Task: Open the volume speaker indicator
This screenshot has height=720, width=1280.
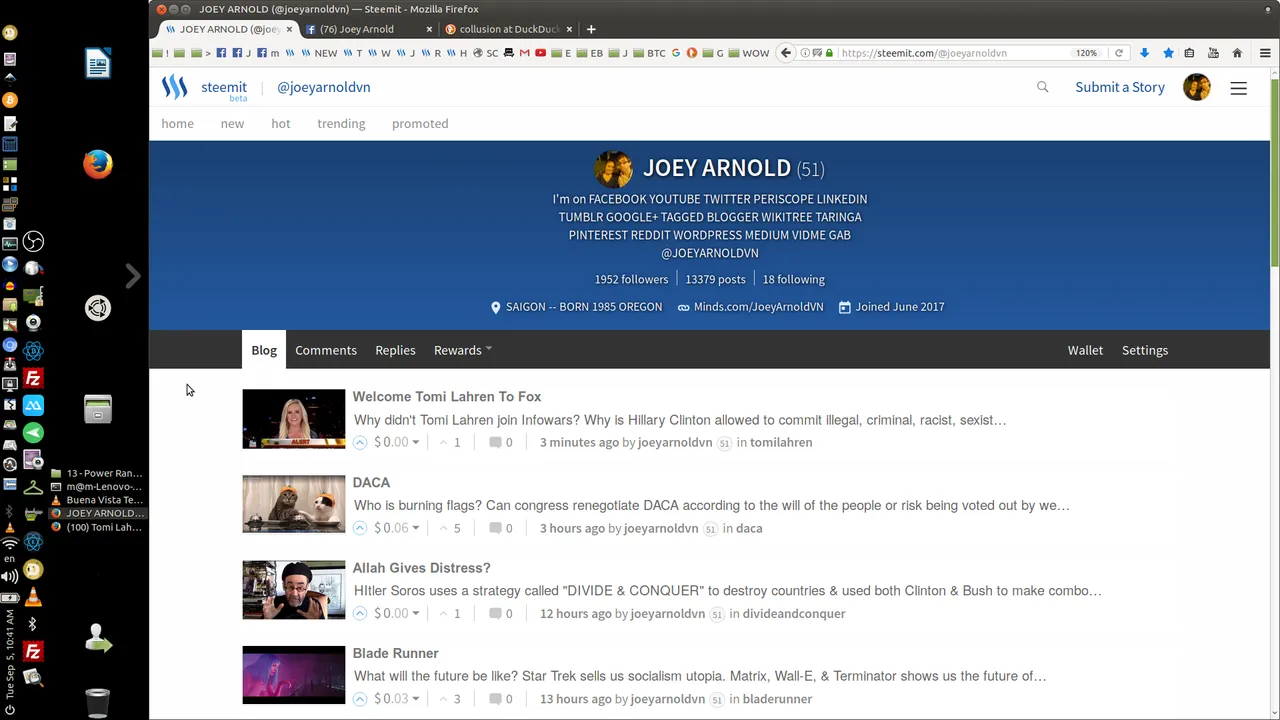Action: click(10, 576)
